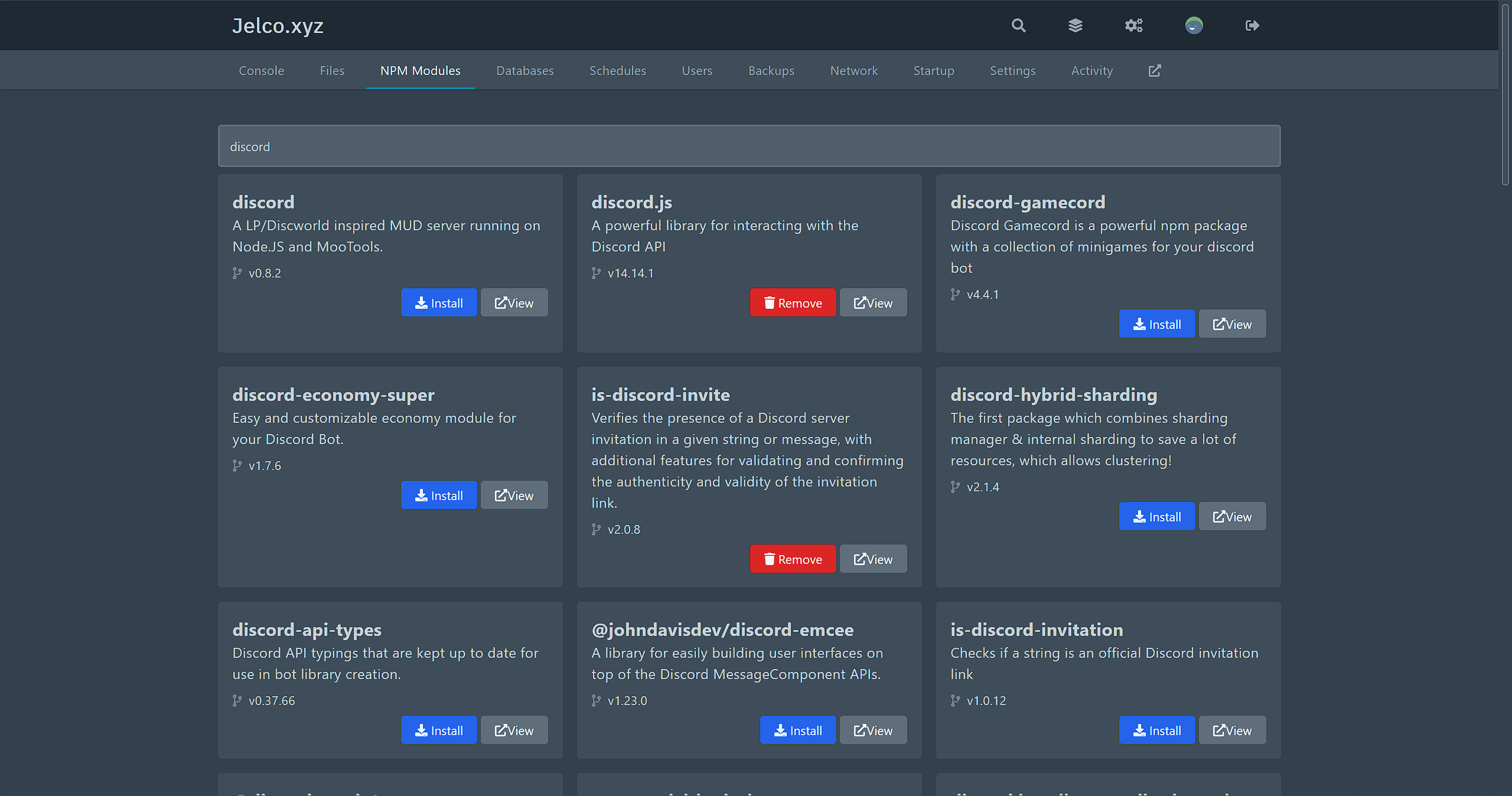The width and height of the screenshot is (1512, 796).
Task: Click the page vertical scrollbar thumb
Action: [x=1505, y=94]
